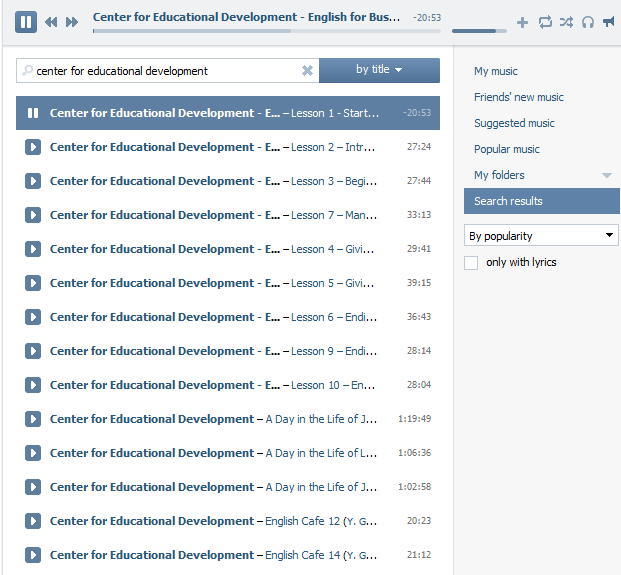Toggle the megaphone broadcast icon
This screenshot has width=621, height=575.
pos(609,22)
